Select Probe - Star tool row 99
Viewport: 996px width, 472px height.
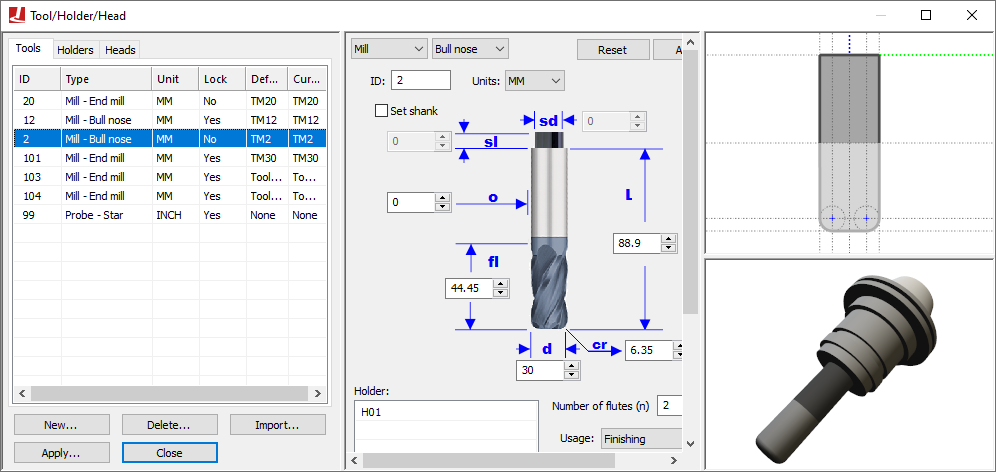(170, 215)
